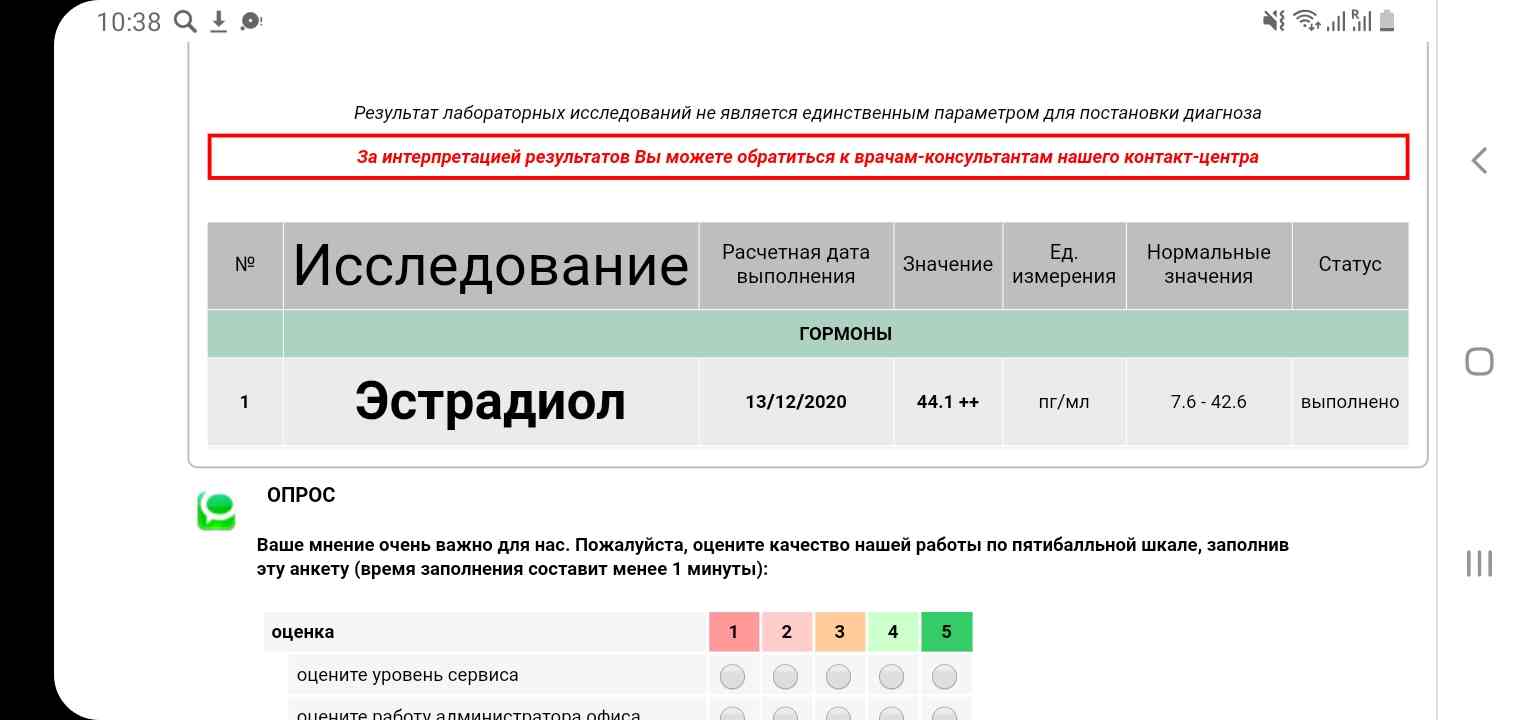This screenshot has height=720, width=1520.
Task: Click the red interpretation banner about врачам-консультантам
Action: 808,157
